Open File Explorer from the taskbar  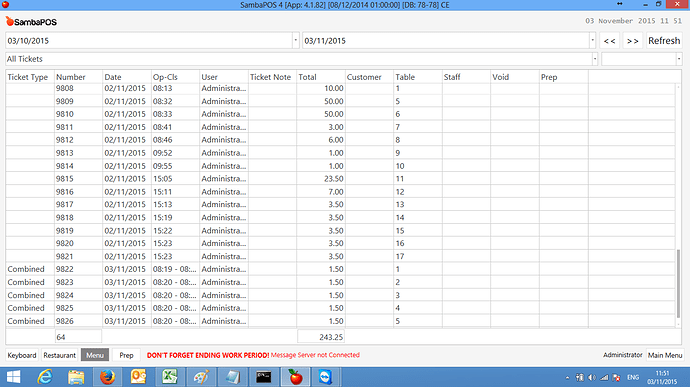(76, 377)
